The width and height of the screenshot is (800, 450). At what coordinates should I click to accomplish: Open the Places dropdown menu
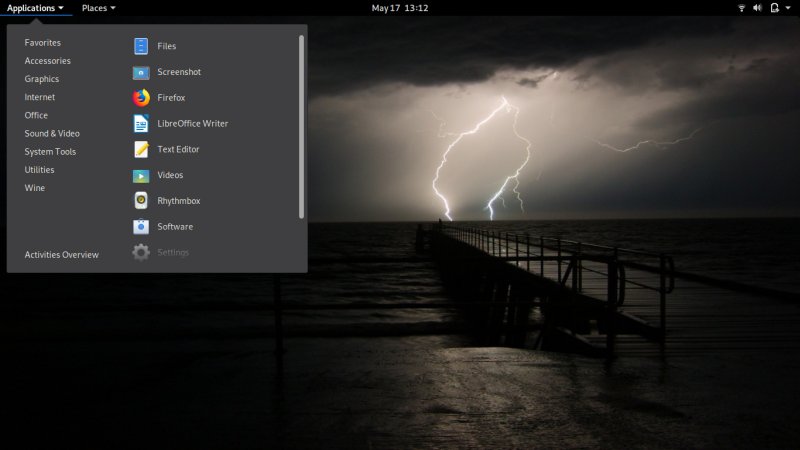(x=98, y=8)
